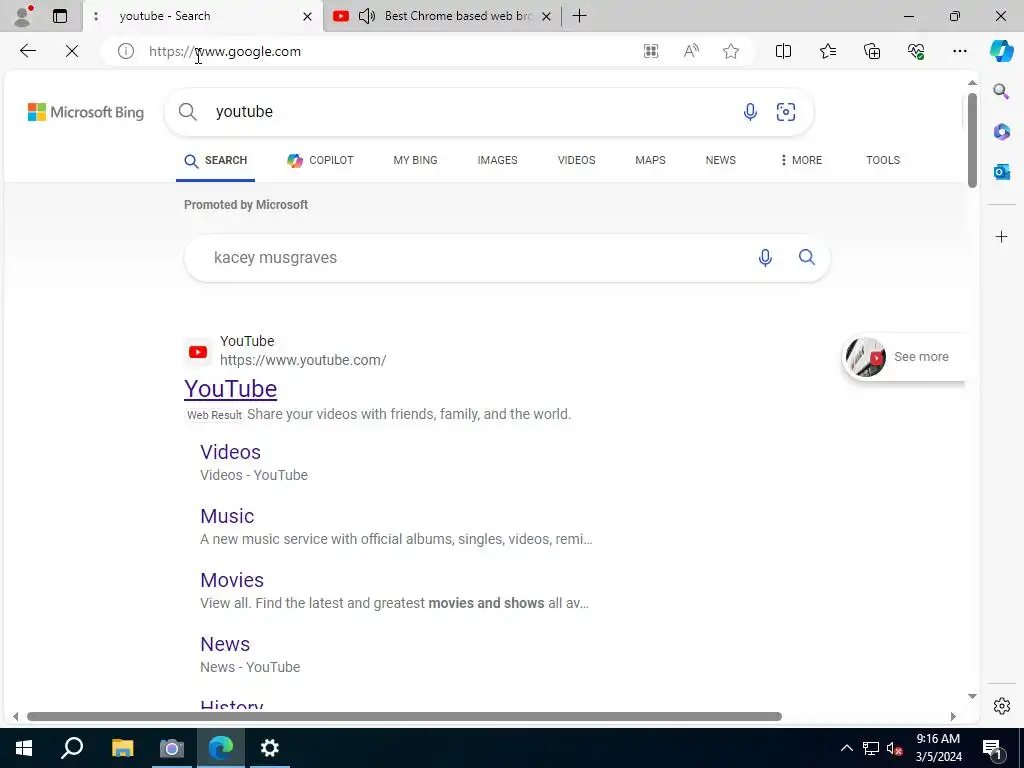Add a sidebar app with plus icon
Viewport: 1024px width, 768px height.
coord(1001,236)
